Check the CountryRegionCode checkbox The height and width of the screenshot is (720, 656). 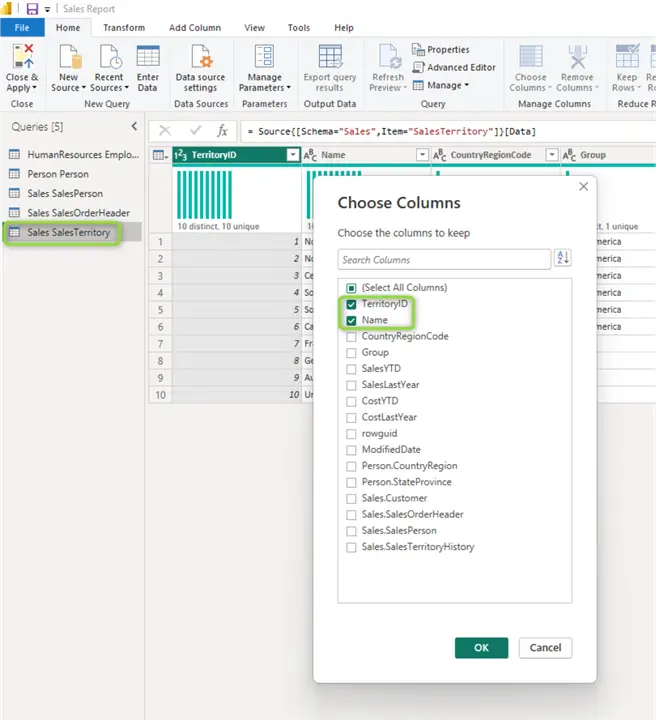point(351,337)
